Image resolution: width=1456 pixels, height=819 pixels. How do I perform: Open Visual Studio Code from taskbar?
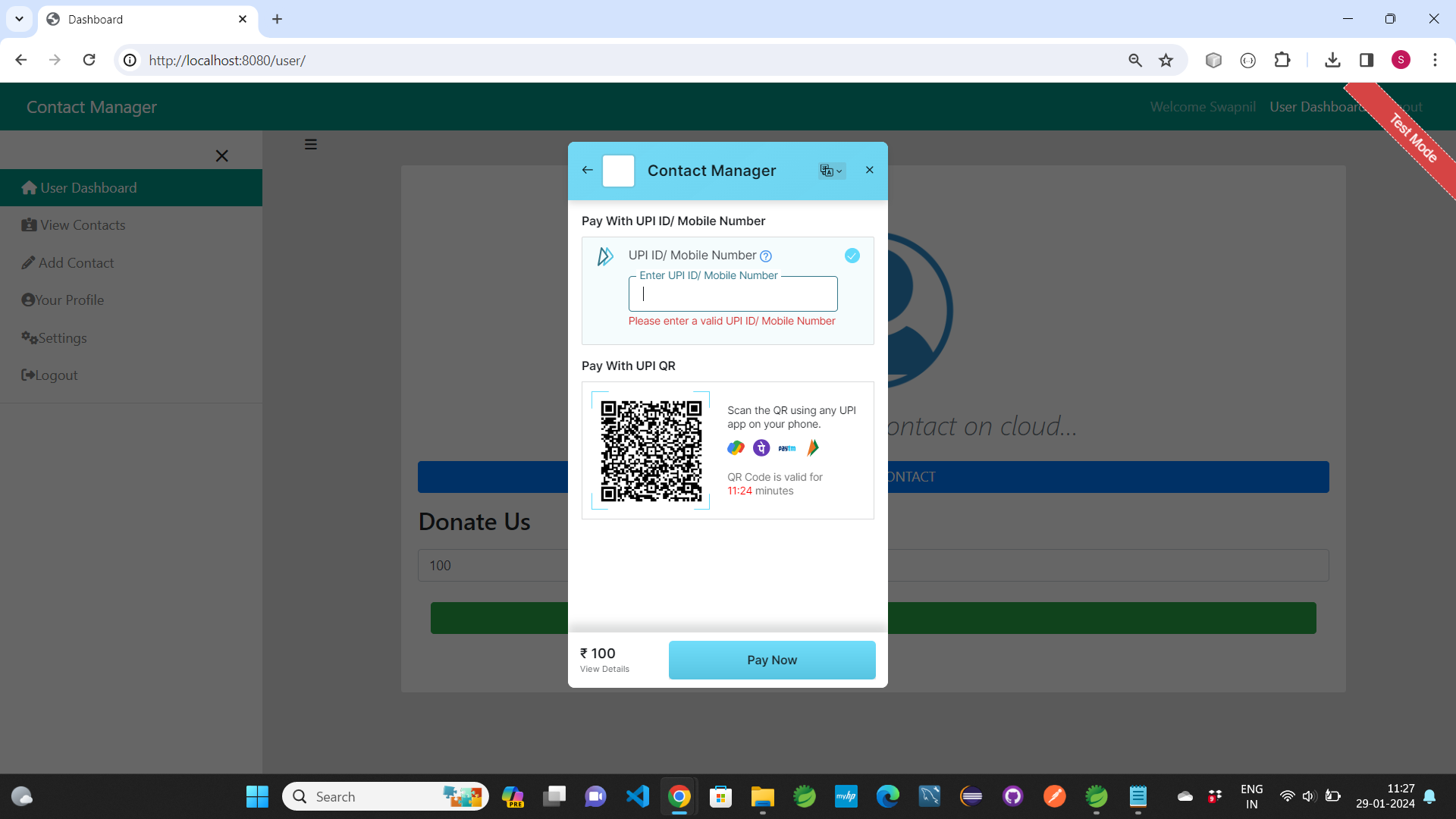click(637, 796)
